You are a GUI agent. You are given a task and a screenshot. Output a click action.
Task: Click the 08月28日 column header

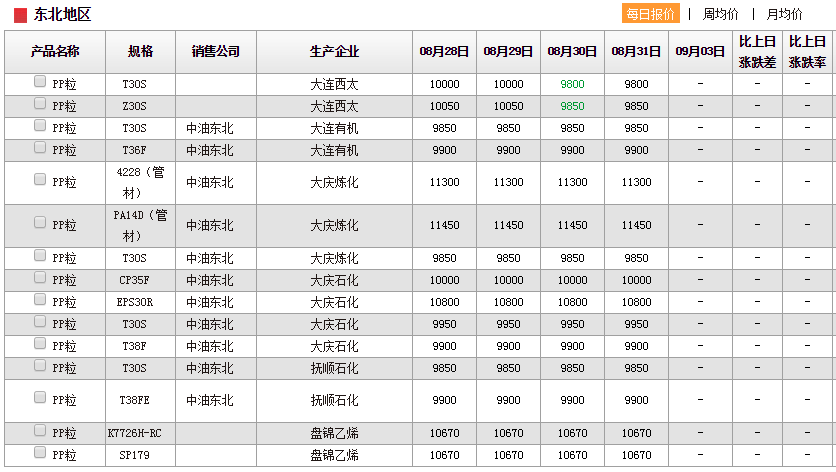click(444, 52)
